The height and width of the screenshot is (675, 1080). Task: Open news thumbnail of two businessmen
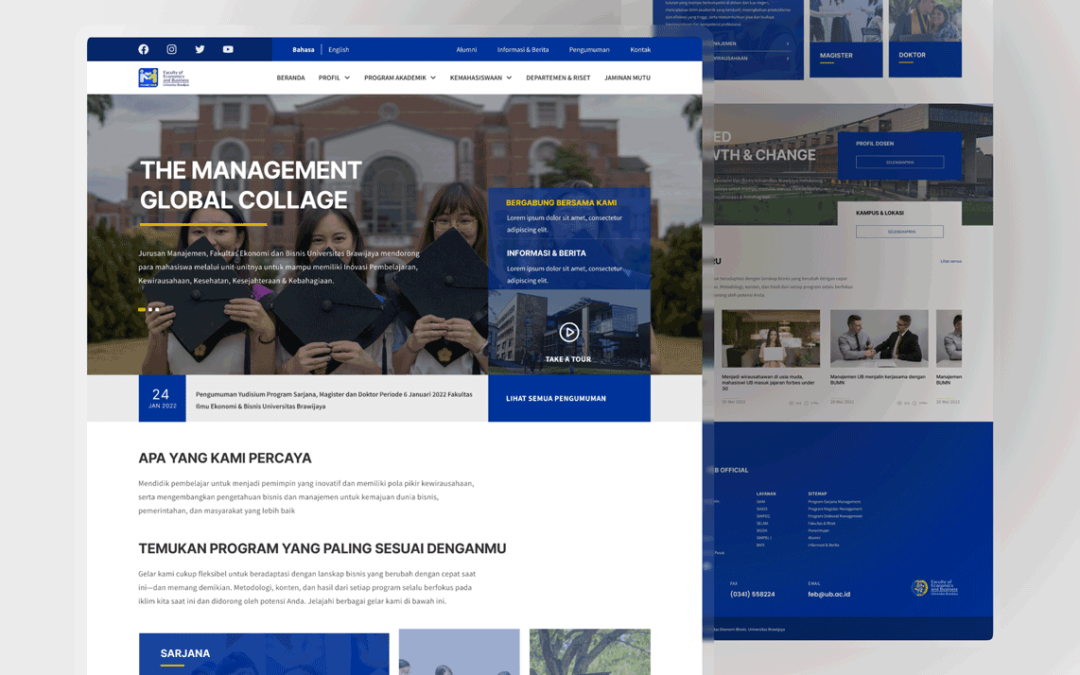(879, 338)
